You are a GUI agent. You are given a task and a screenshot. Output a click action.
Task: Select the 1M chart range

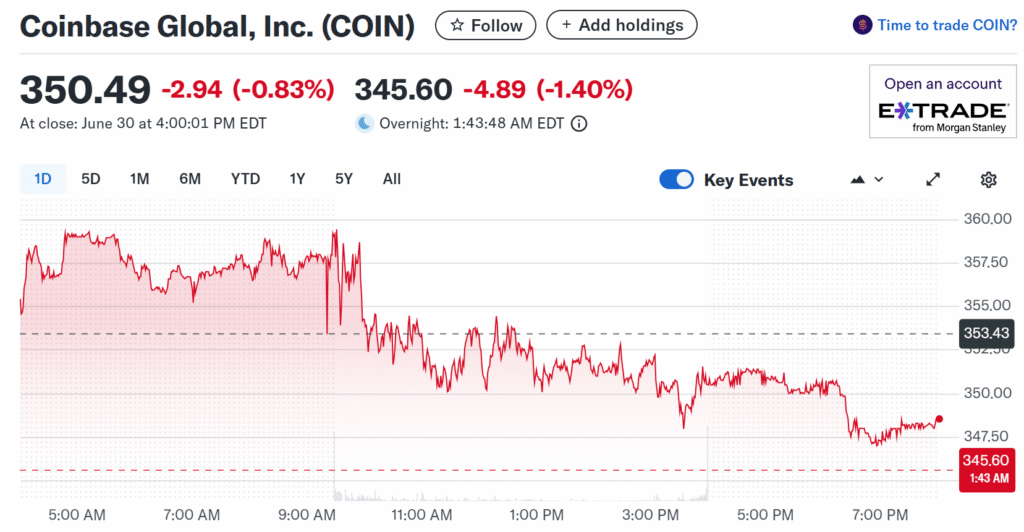pyautogui.click(x=139, y=179)
